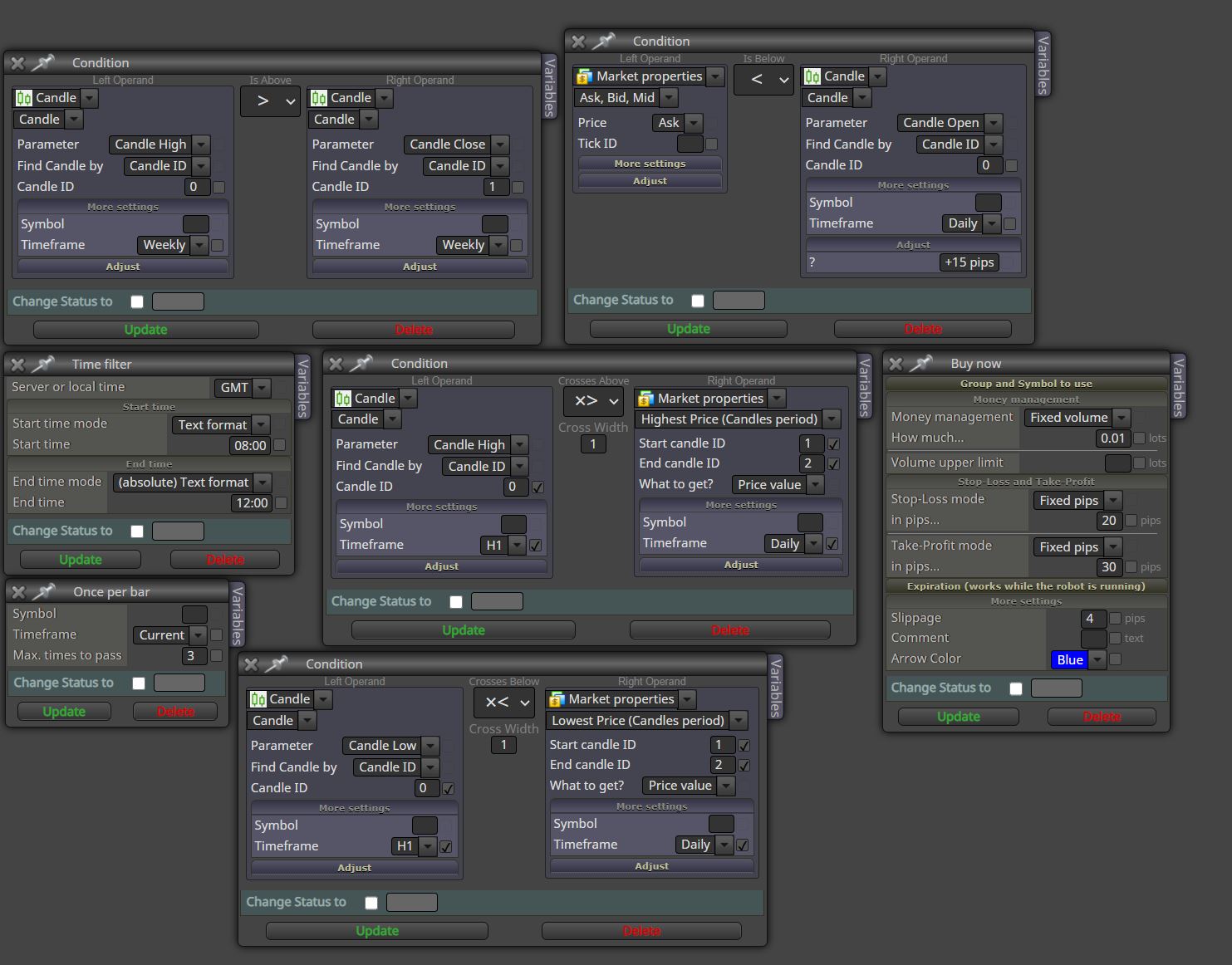
Task: Click status color box in Buy now panel
Action: [x=1056, y=688]
